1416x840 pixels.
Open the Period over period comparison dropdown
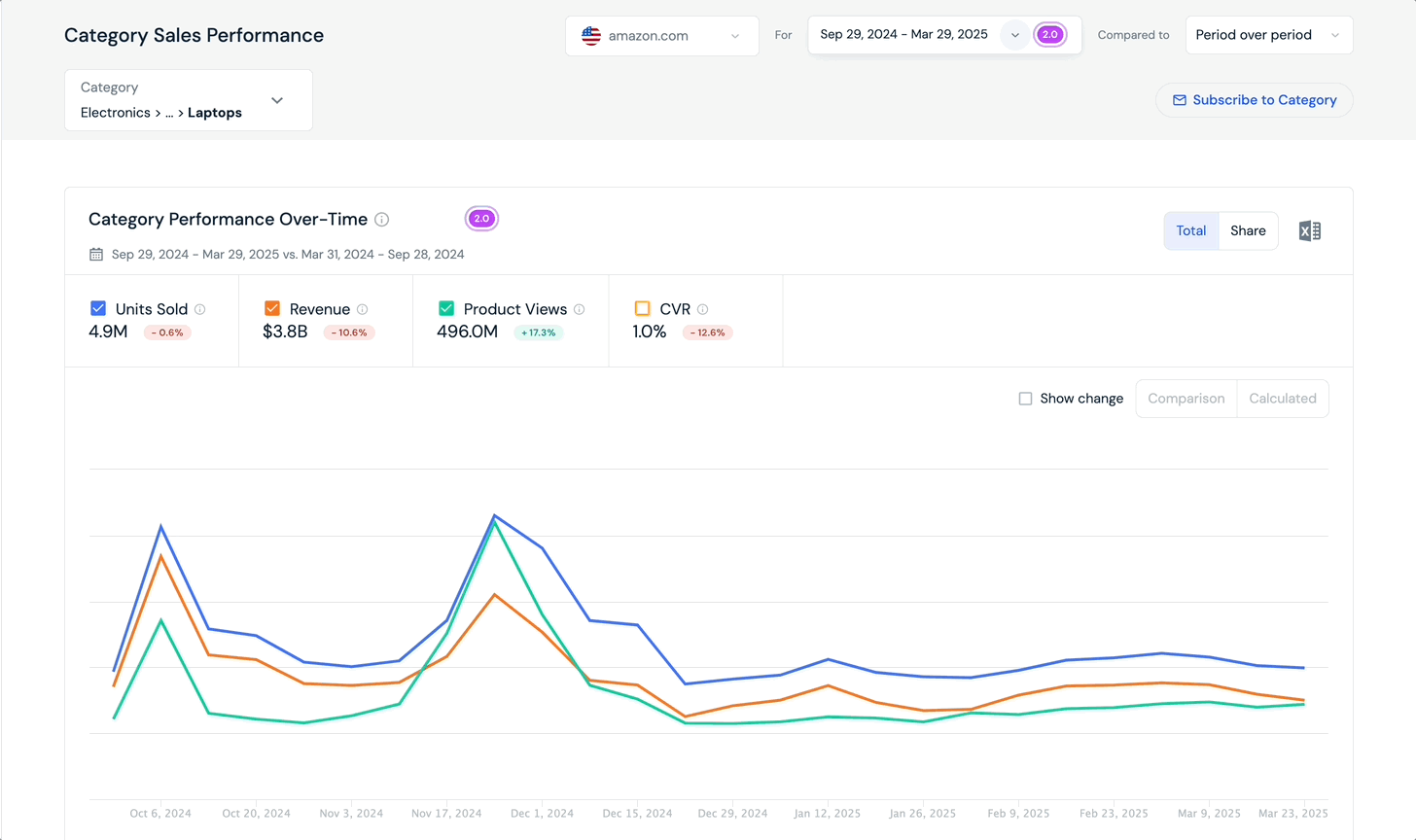click(1268, 34)
